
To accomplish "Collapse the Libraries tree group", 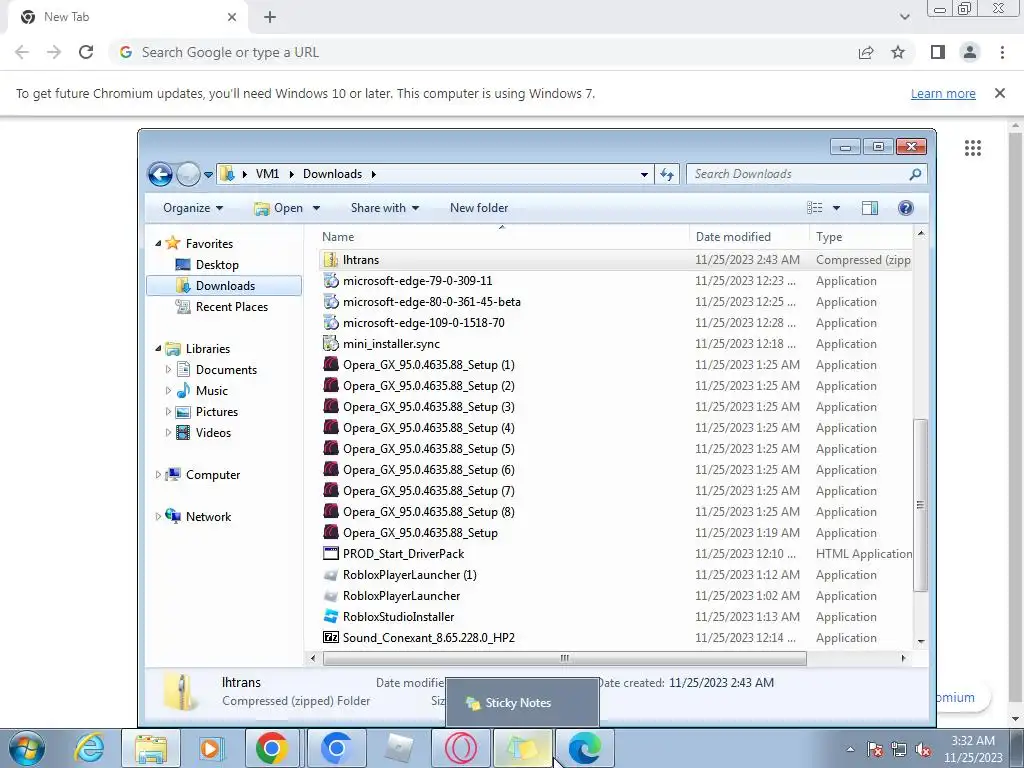I will tap(158, 348).
